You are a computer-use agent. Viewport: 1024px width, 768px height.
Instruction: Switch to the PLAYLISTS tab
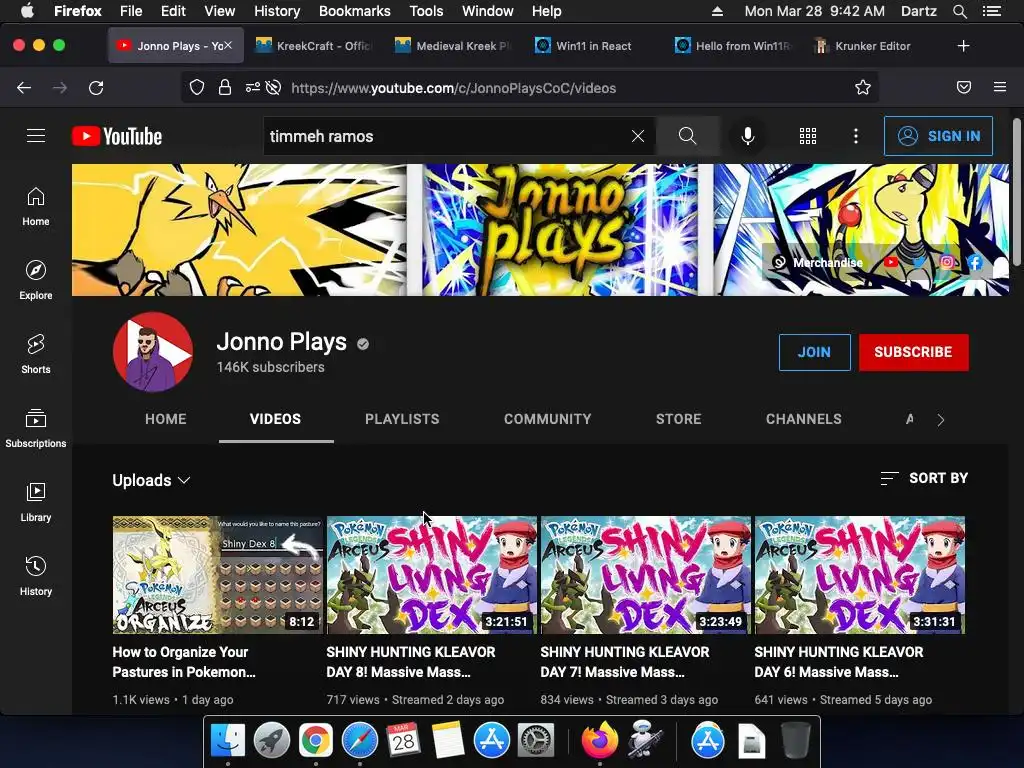(402, 419)
